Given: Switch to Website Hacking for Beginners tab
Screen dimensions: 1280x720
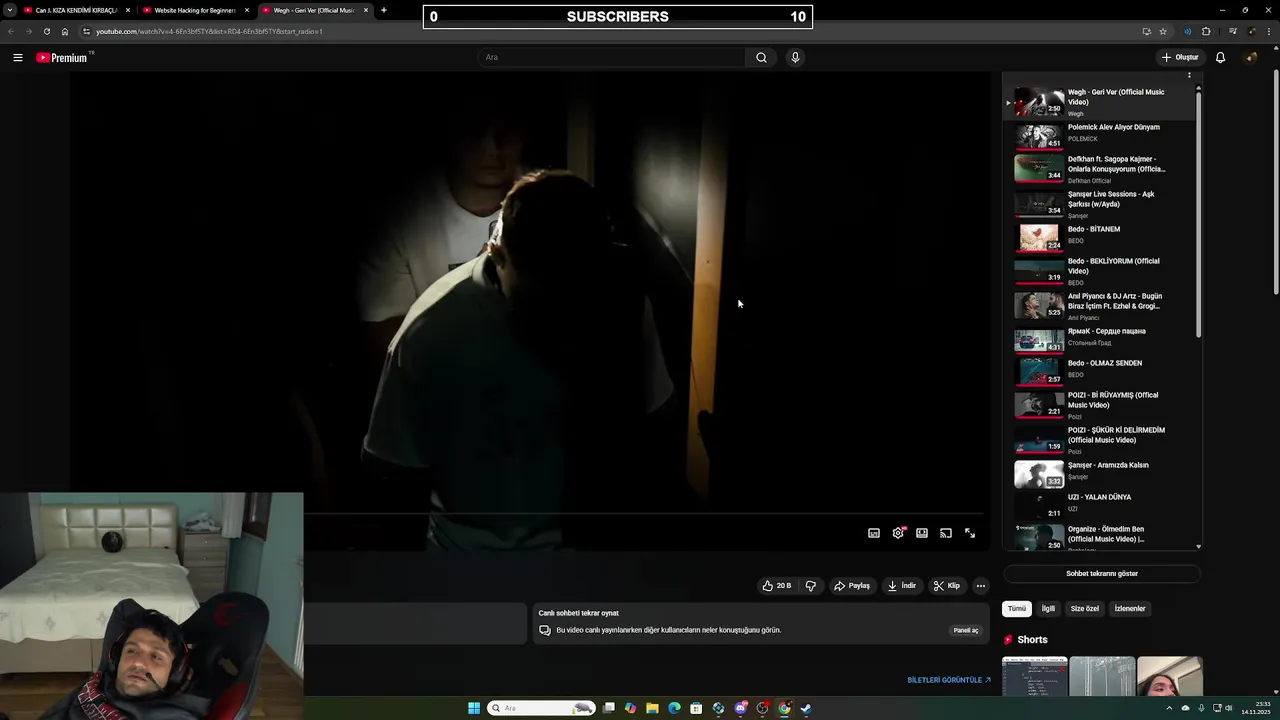Looking at the screenshot, I should coord(195,10).
